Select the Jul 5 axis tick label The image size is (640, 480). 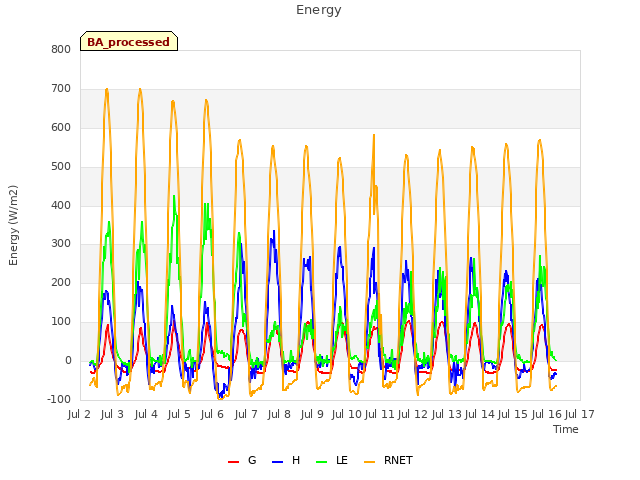coord(179,414)
